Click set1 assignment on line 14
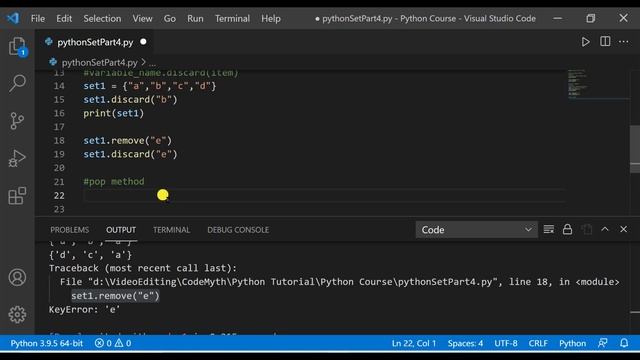Screen dimensions: 640x360 150,86
